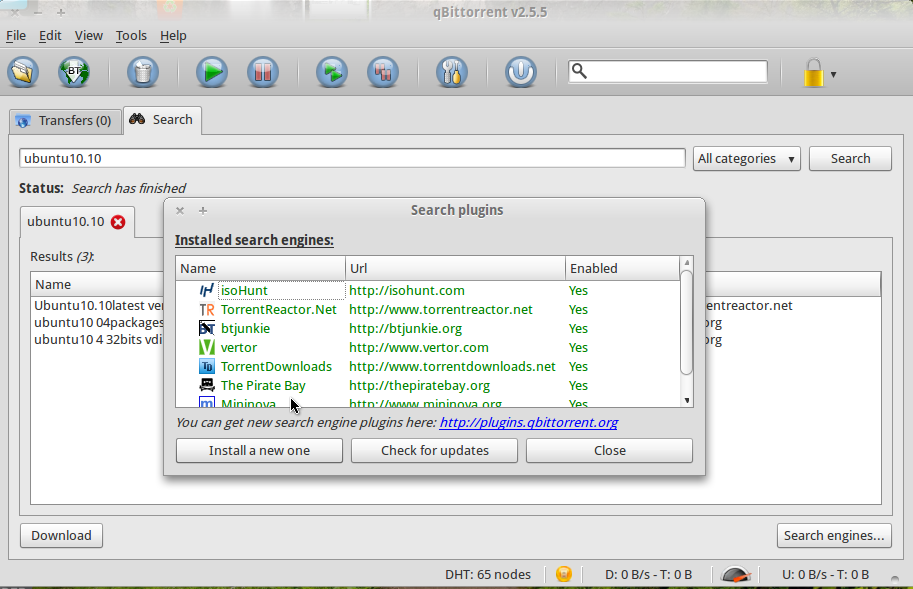Click the Install a new one button
Screen dimensions: 913x589
[259, 450]
